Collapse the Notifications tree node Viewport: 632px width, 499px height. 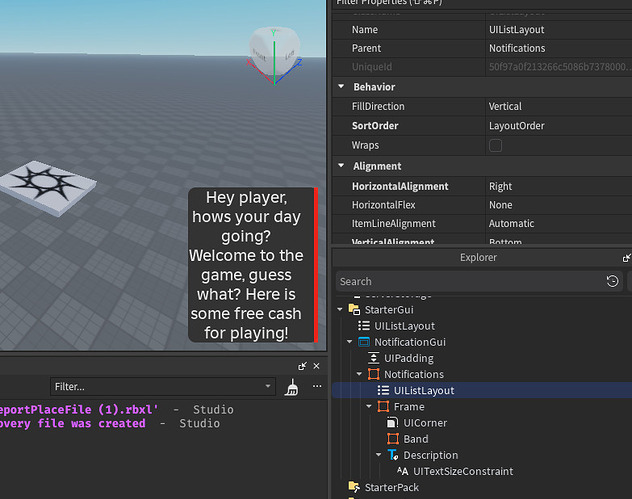tap(359, 374)
